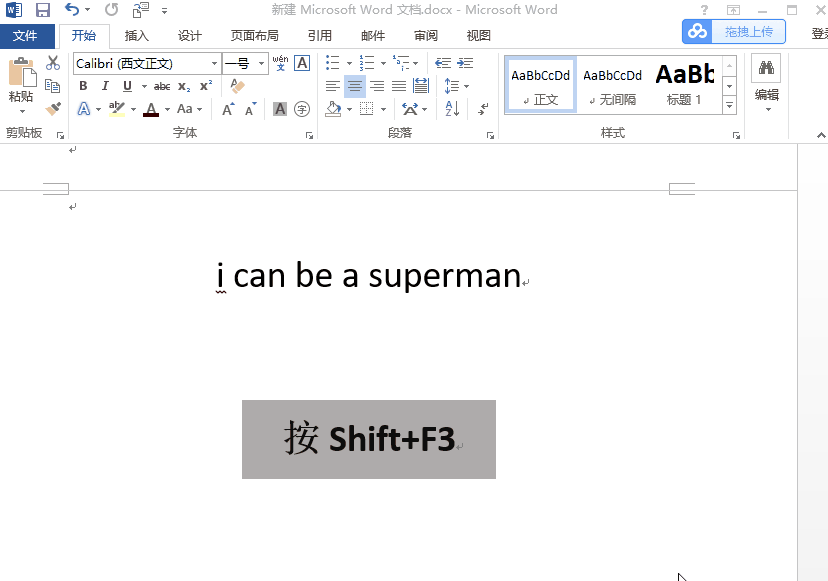The width and height of the screenshot is (828, 581).
Task: Click the 拖拽上传 upload button
Action: (733, 32)
